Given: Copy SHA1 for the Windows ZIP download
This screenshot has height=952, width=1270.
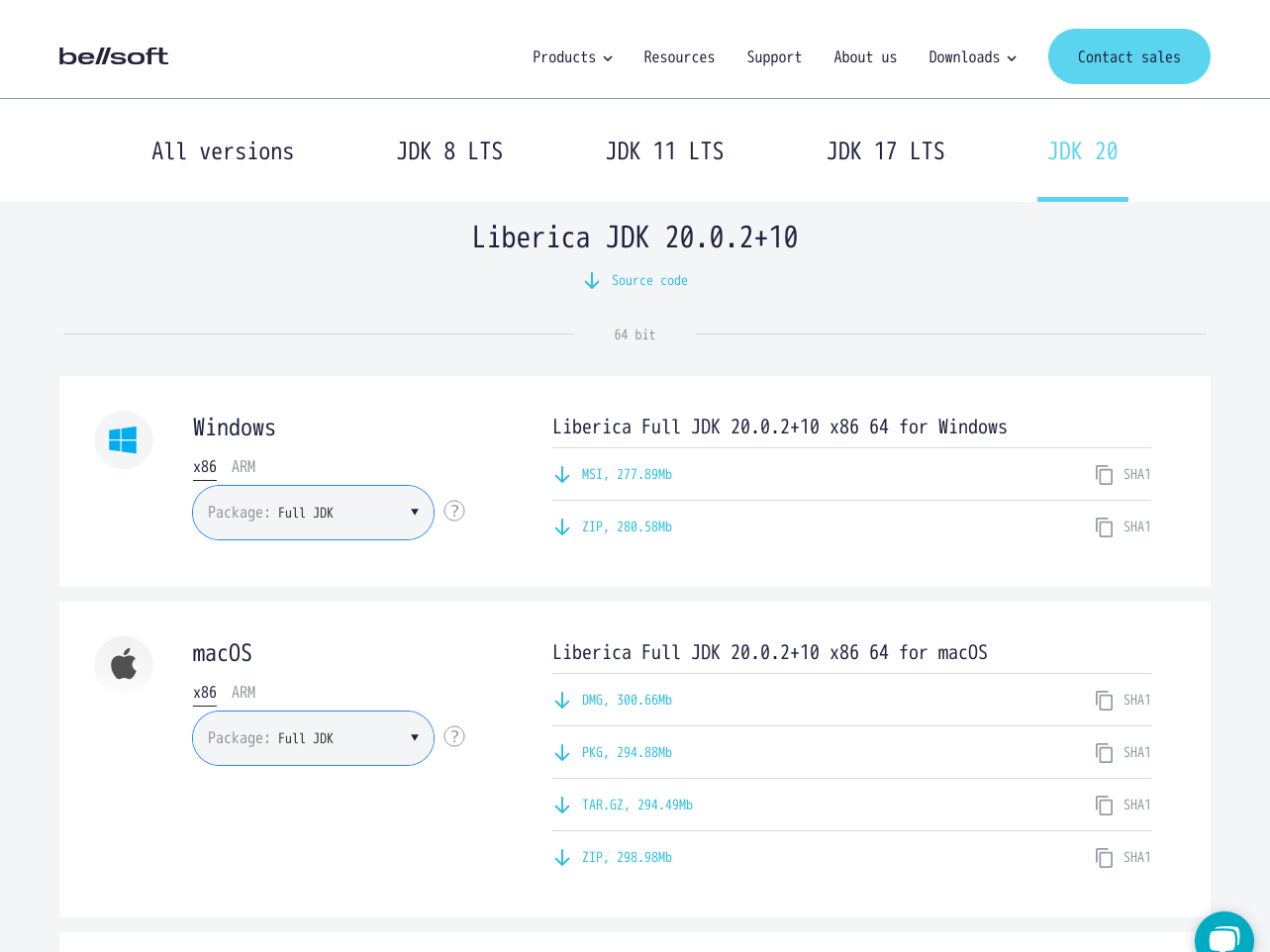Looking at the screenshot, I should [1104, 527].
